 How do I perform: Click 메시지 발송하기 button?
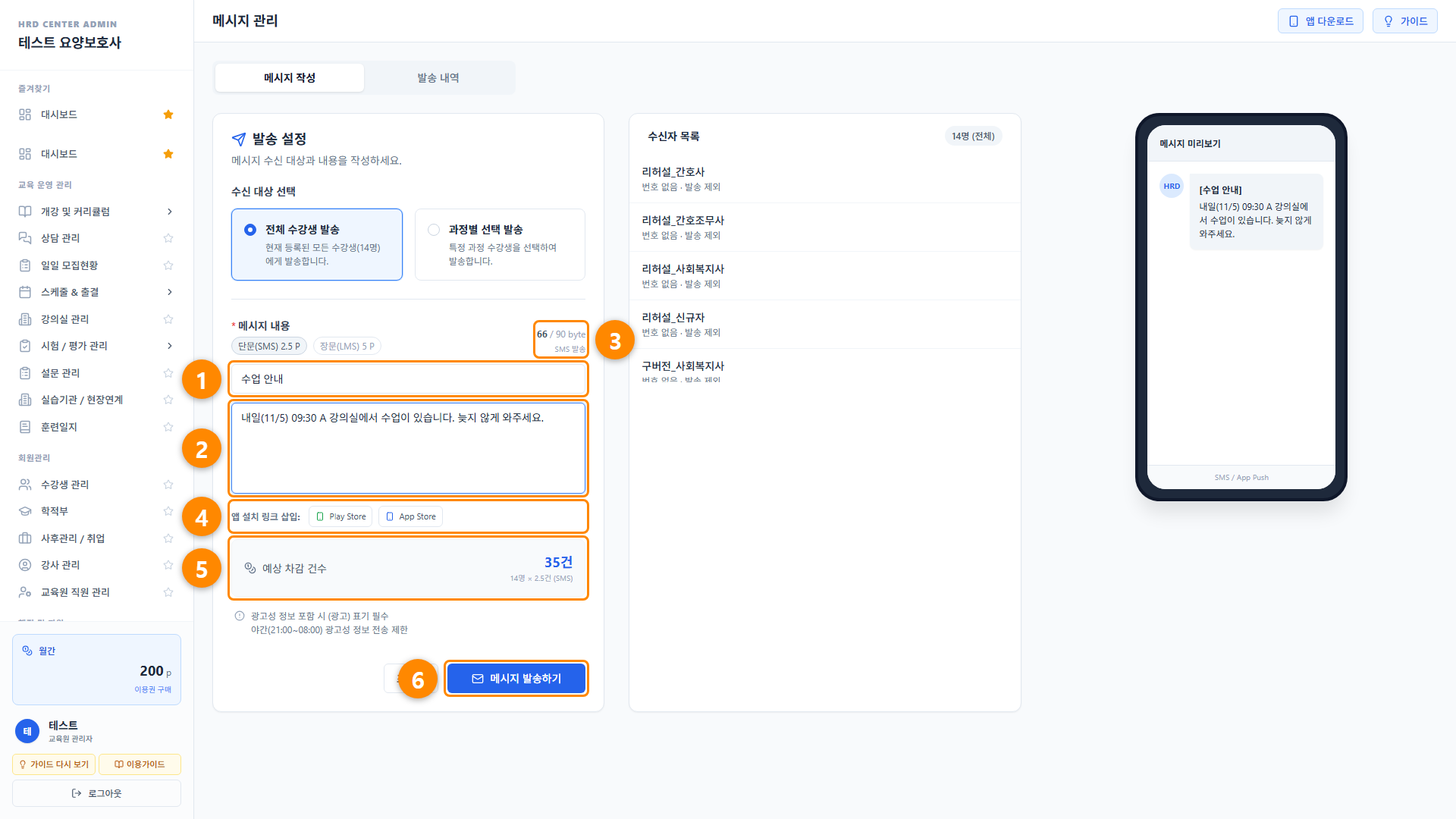point(516,679)
